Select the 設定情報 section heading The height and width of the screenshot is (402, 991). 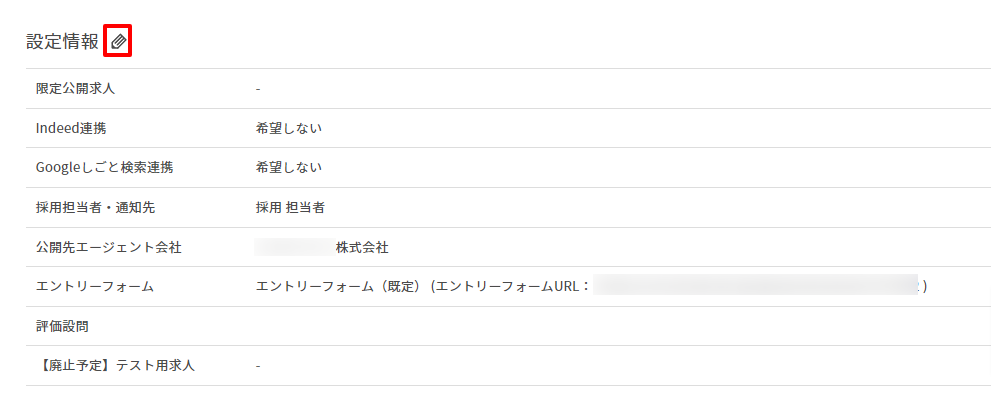click(63, 42)
